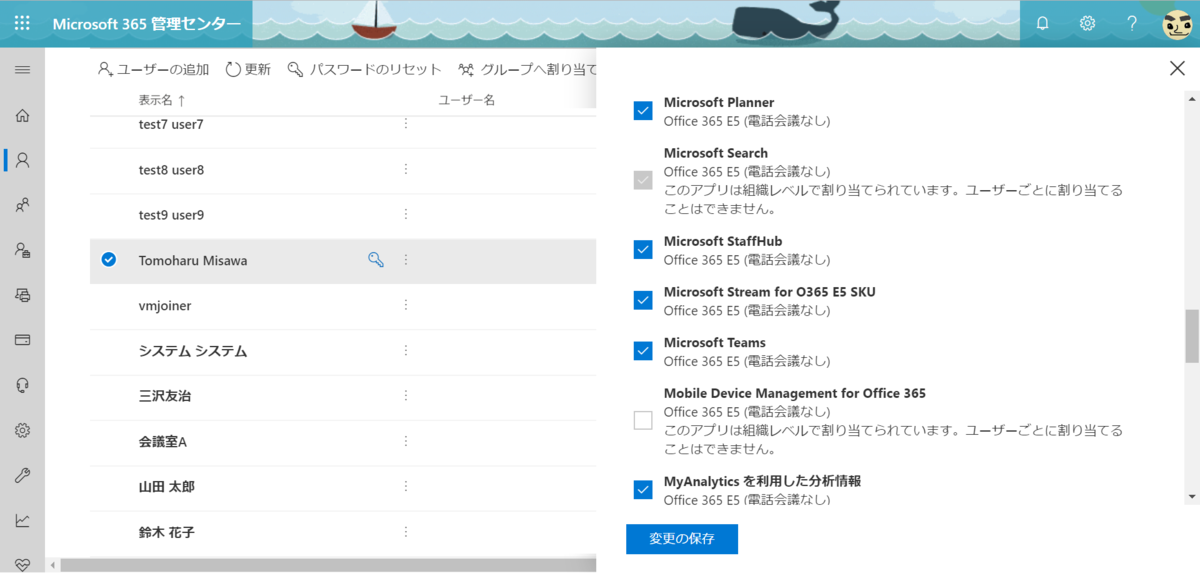The image size is (1200, 573).
Task: Click disabled Microsoft Search checkbox
Action: click(643, 181)
